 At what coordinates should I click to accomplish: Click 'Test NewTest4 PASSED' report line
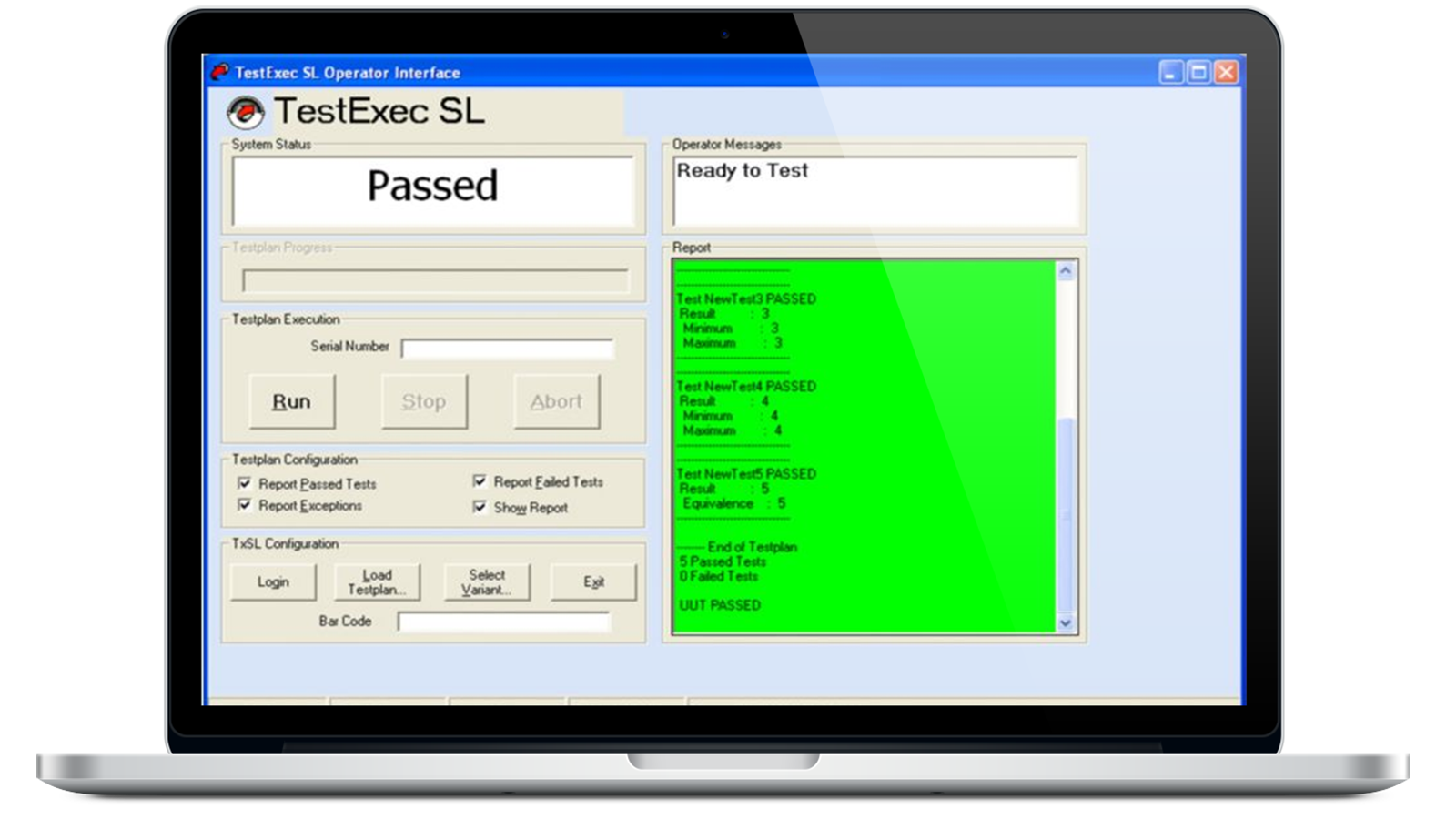click(x=746, y=386)
